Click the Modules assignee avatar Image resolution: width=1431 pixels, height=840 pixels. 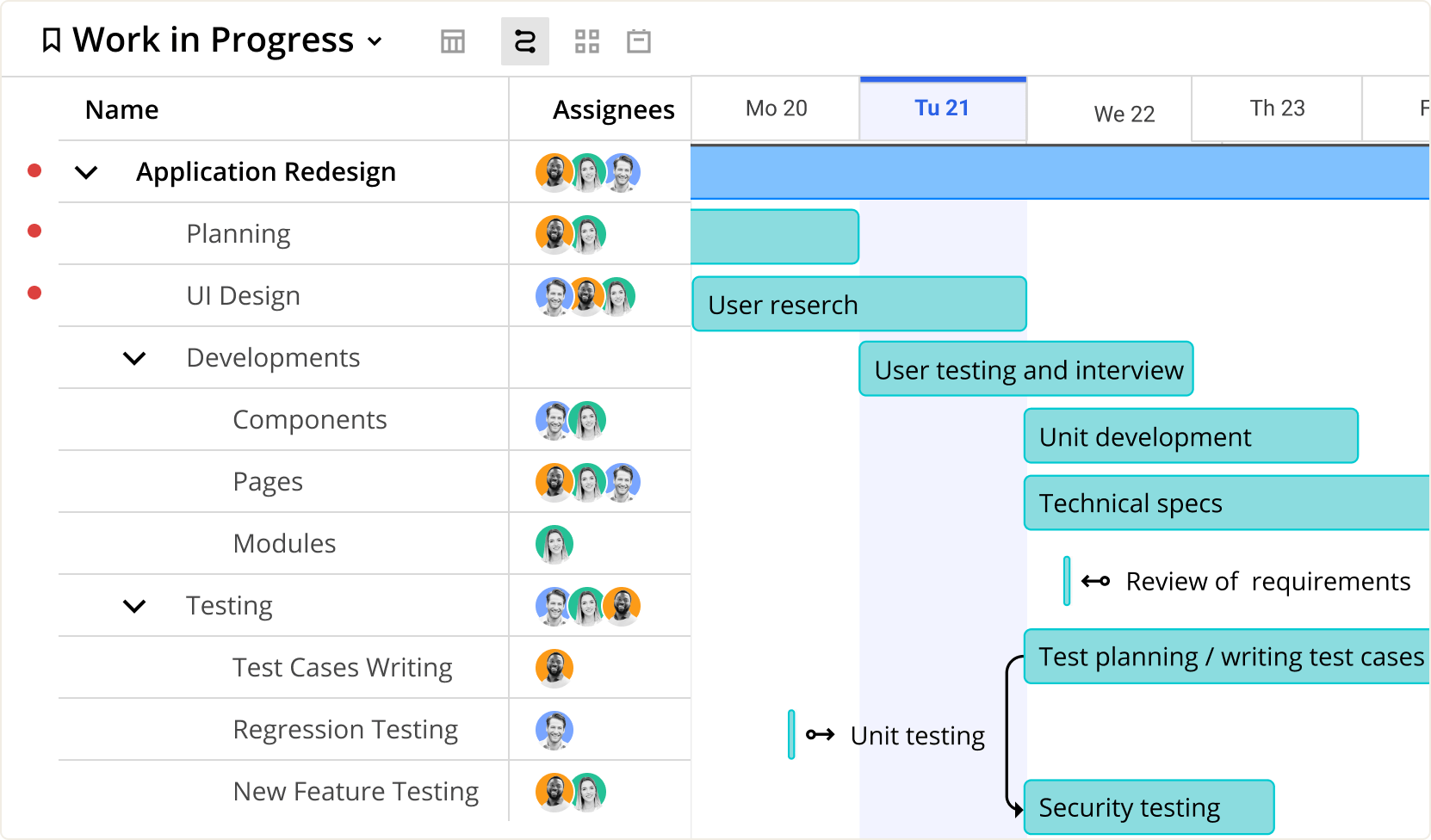[554, 544]
